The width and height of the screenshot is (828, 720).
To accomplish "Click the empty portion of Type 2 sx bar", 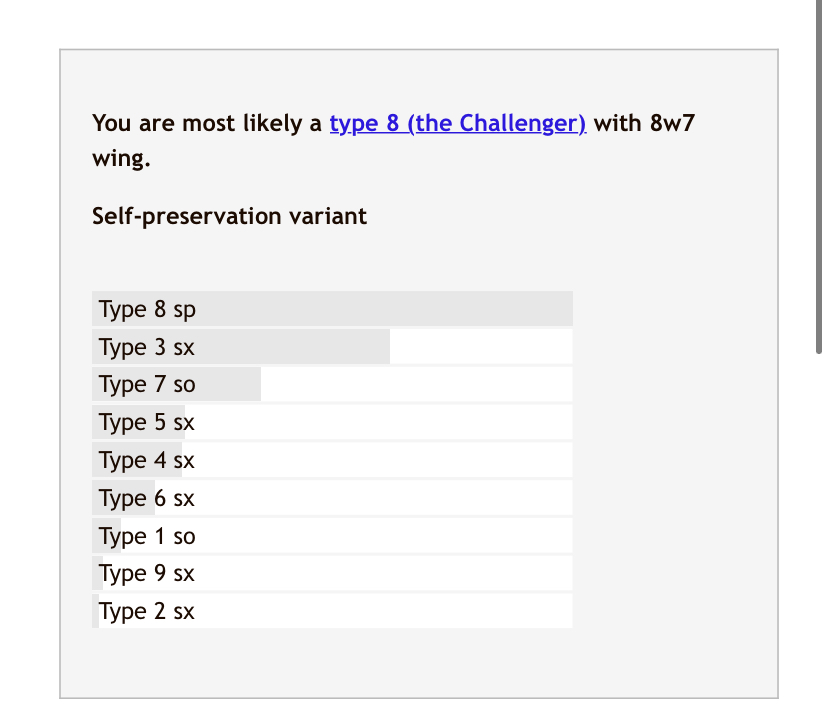I will [x=335, y=611].
